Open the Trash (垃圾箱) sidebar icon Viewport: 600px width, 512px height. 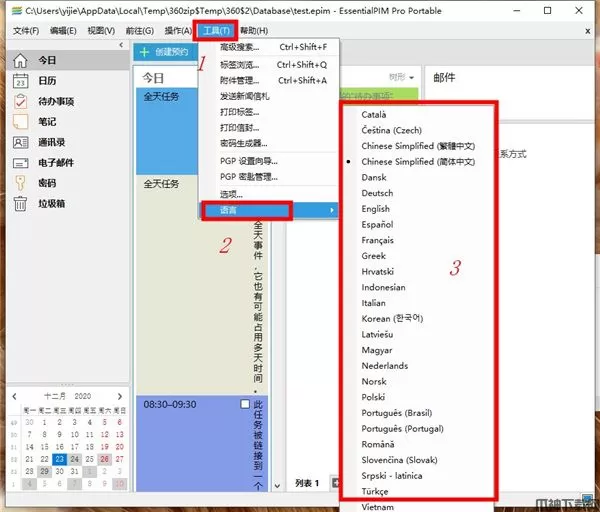pyautogui.click(x=20, y=205)
